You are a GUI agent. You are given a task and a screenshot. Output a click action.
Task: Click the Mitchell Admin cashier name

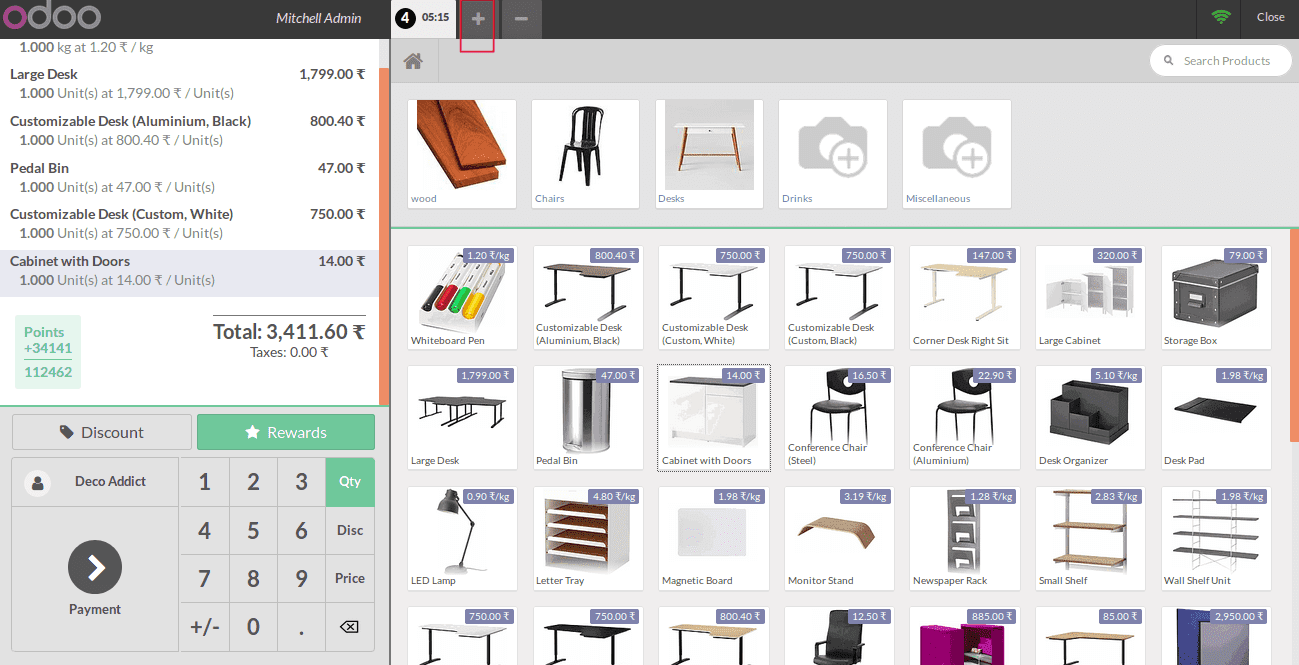click(319, 18)
